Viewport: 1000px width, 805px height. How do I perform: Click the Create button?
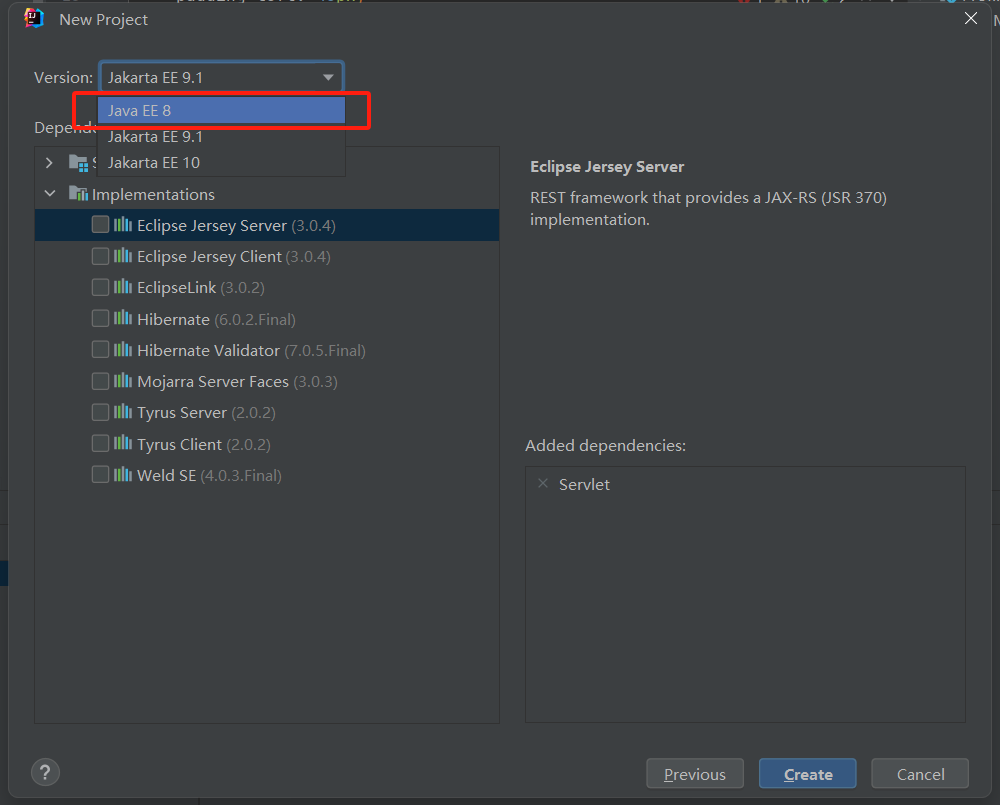(807, 774)
